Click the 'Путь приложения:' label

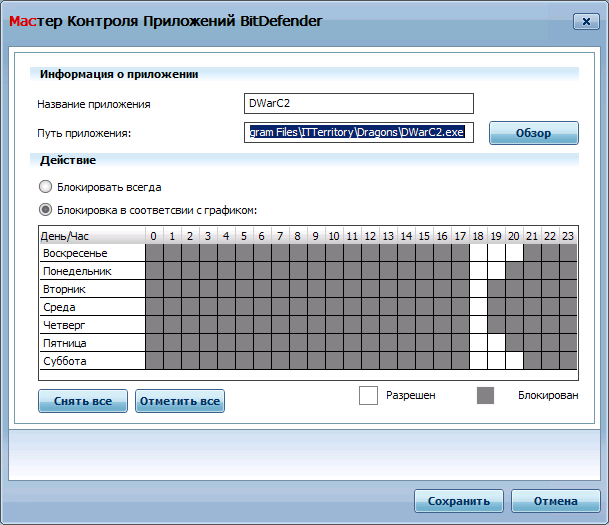(84, 133)
